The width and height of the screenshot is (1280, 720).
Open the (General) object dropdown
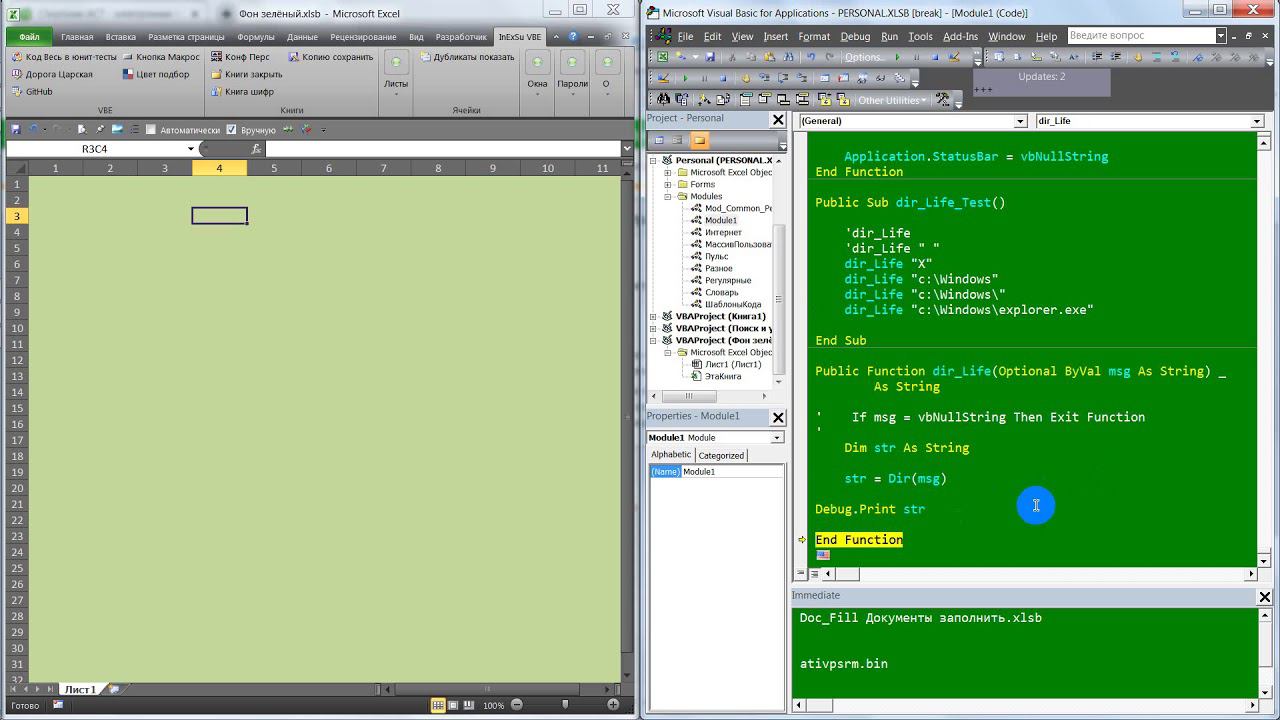[1020, 121]
